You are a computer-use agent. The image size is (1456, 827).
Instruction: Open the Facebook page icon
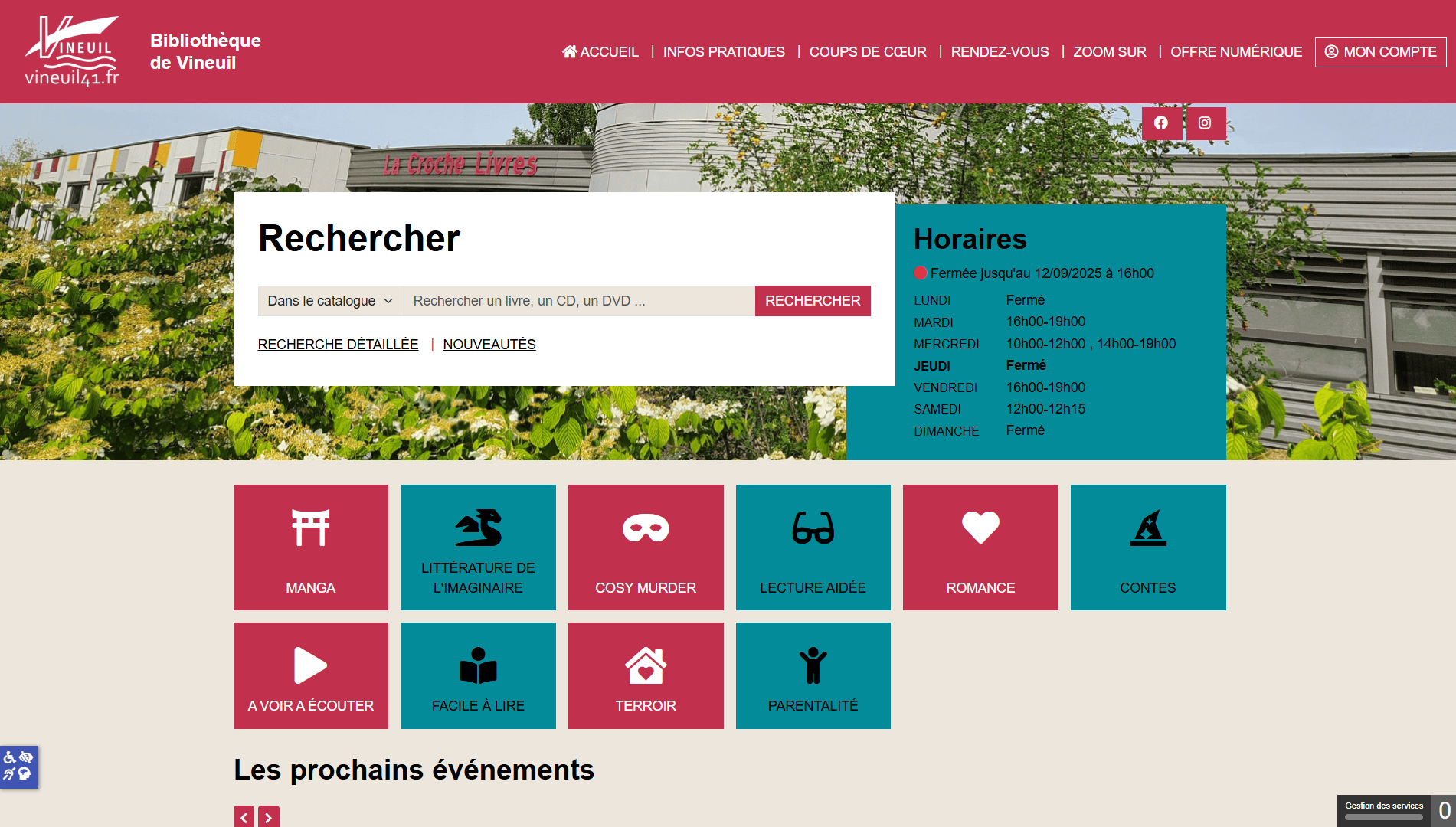[1161, 123]
